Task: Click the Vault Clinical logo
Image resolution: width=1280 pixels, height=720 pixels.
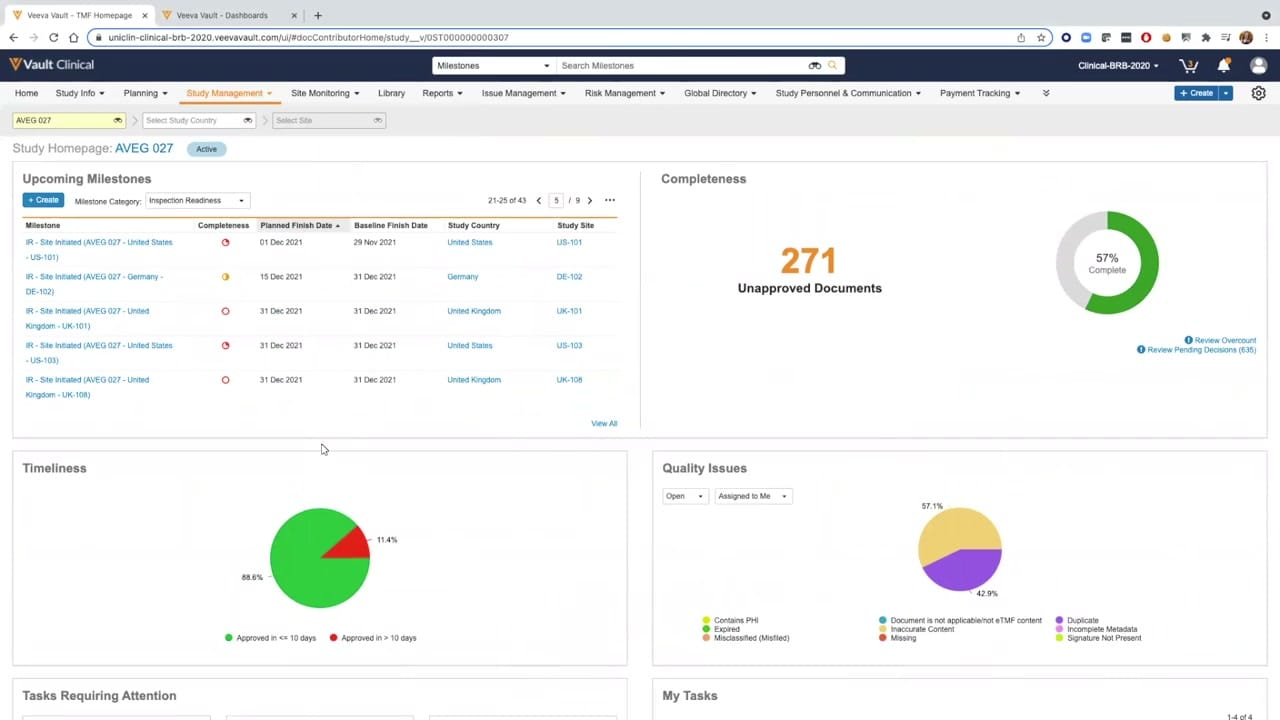Action: pyautogui.click(x=52, y=65)
